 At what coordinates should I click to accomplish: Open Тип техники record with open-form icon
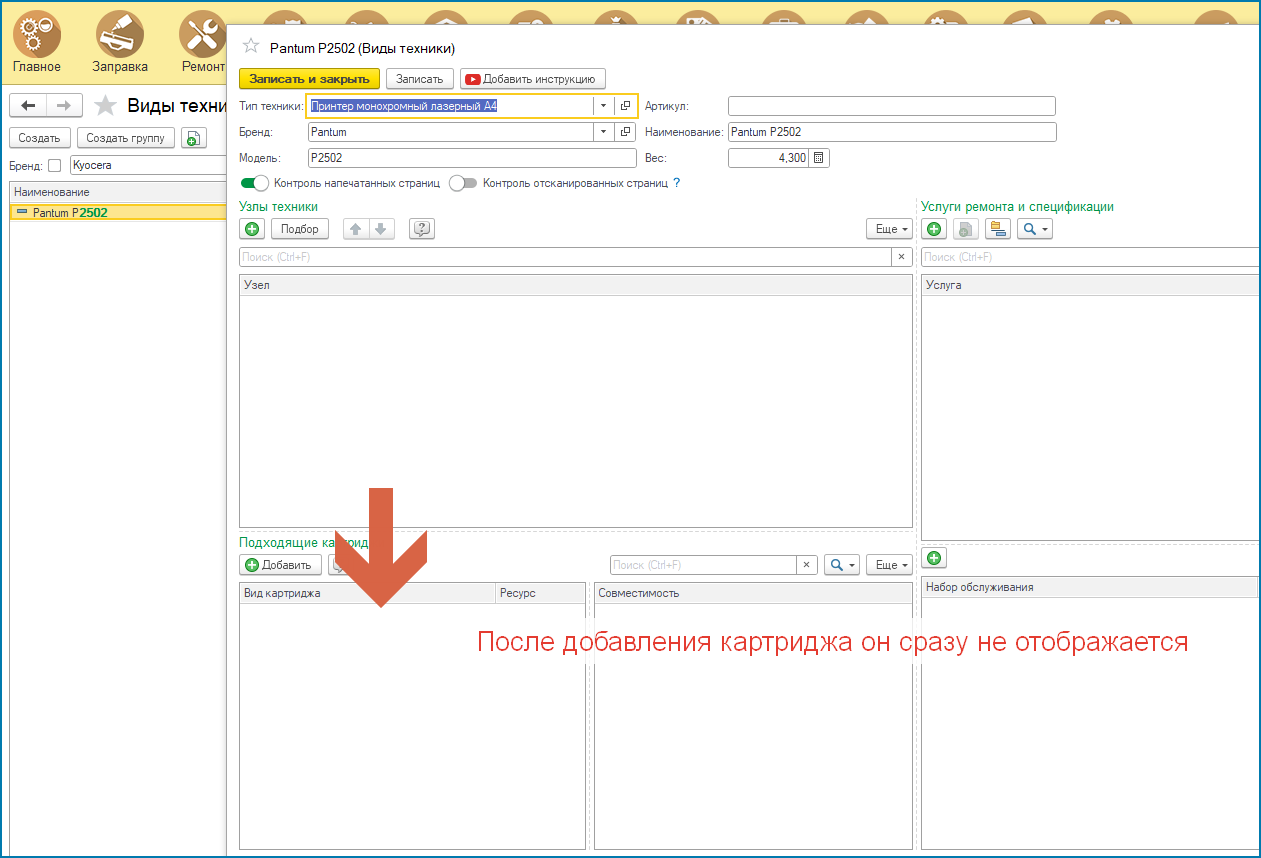point(626,106)
